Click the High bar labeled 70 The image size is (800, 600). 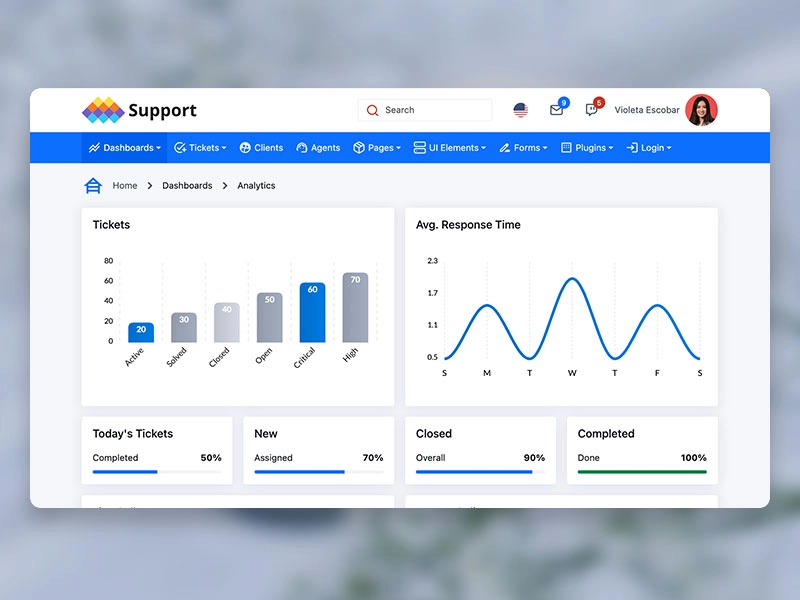[x=355, y=307]
